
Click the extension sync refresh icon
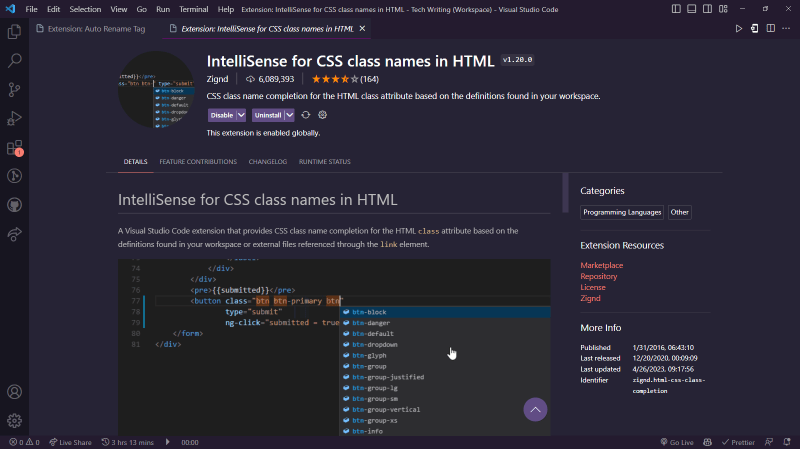click(306, 115)
